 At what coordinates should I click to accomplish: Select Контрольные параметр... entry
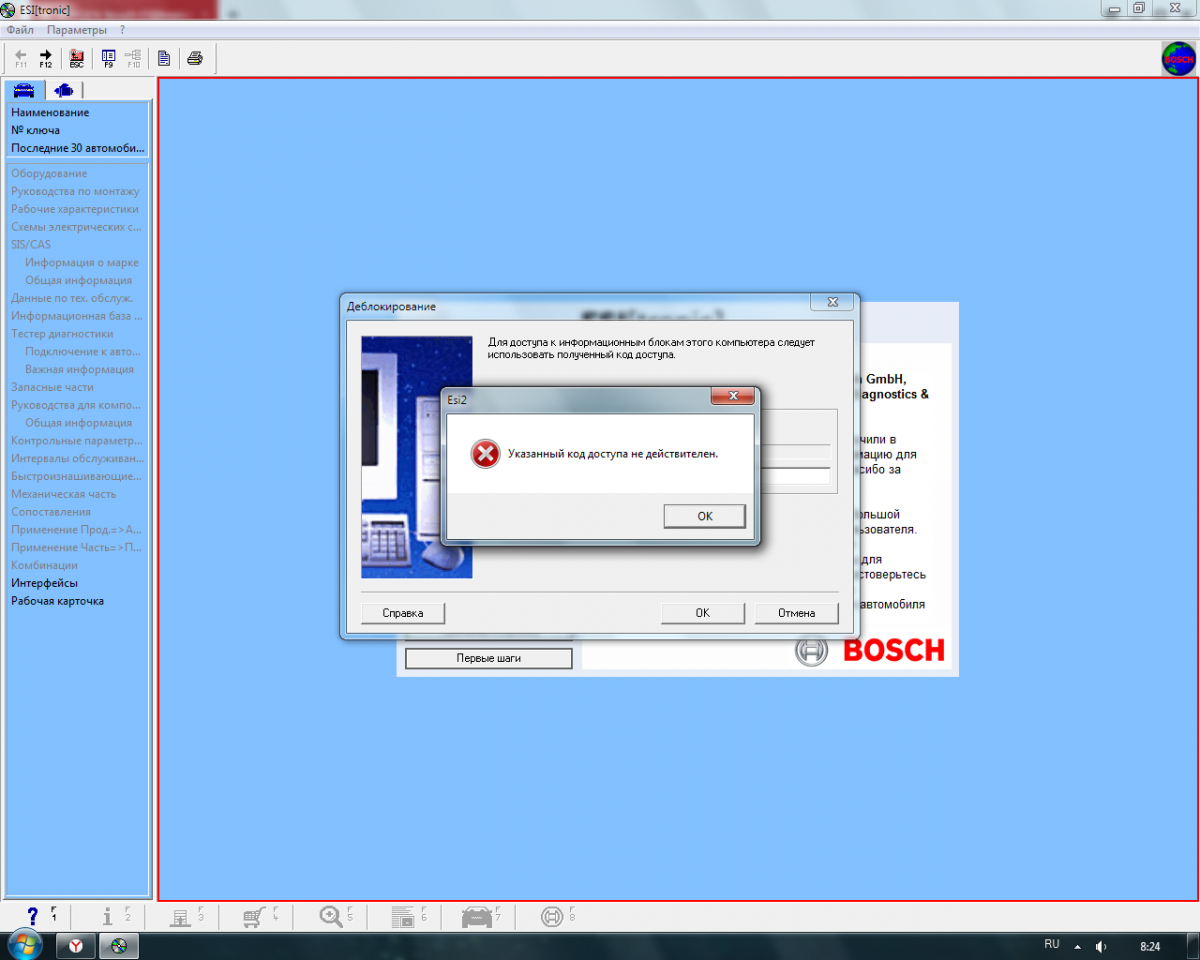[x=76, y=441]
